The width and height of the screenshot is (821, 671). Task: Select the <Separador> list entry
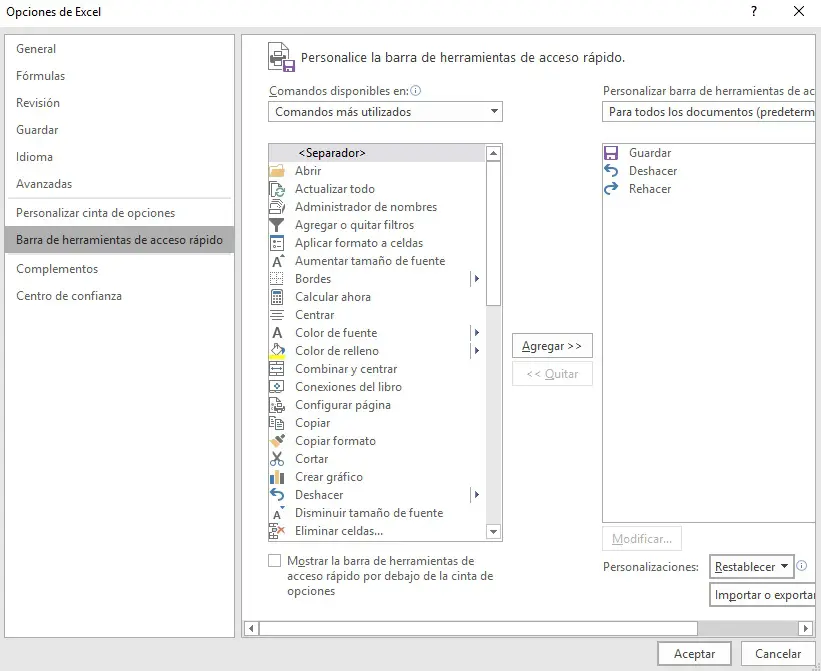pos(377,153)
